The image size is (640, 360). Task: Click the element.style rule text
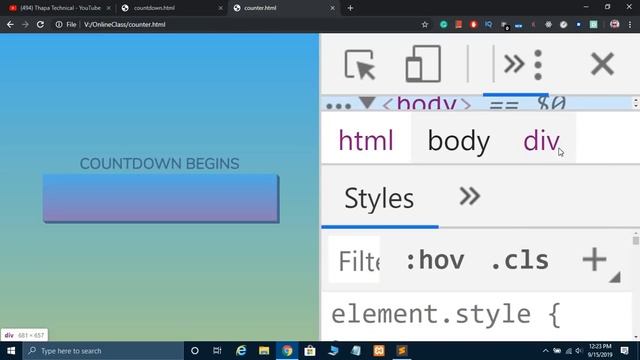pos(446,314)
